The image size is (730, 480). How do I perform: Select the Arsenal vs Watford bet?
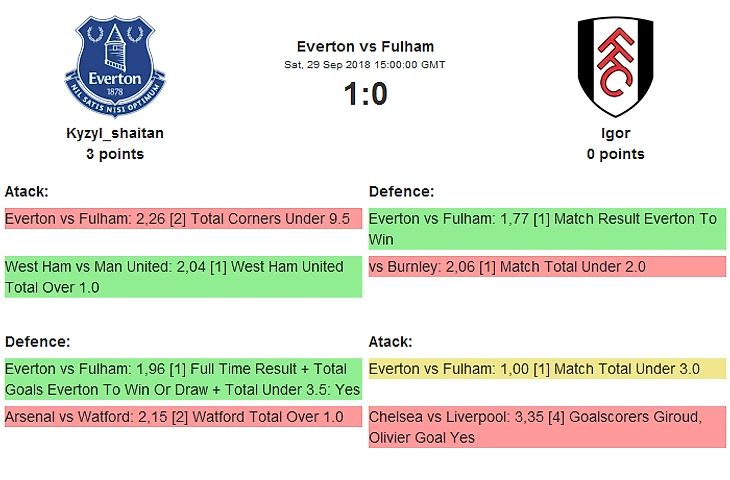(x=182, y=417)
